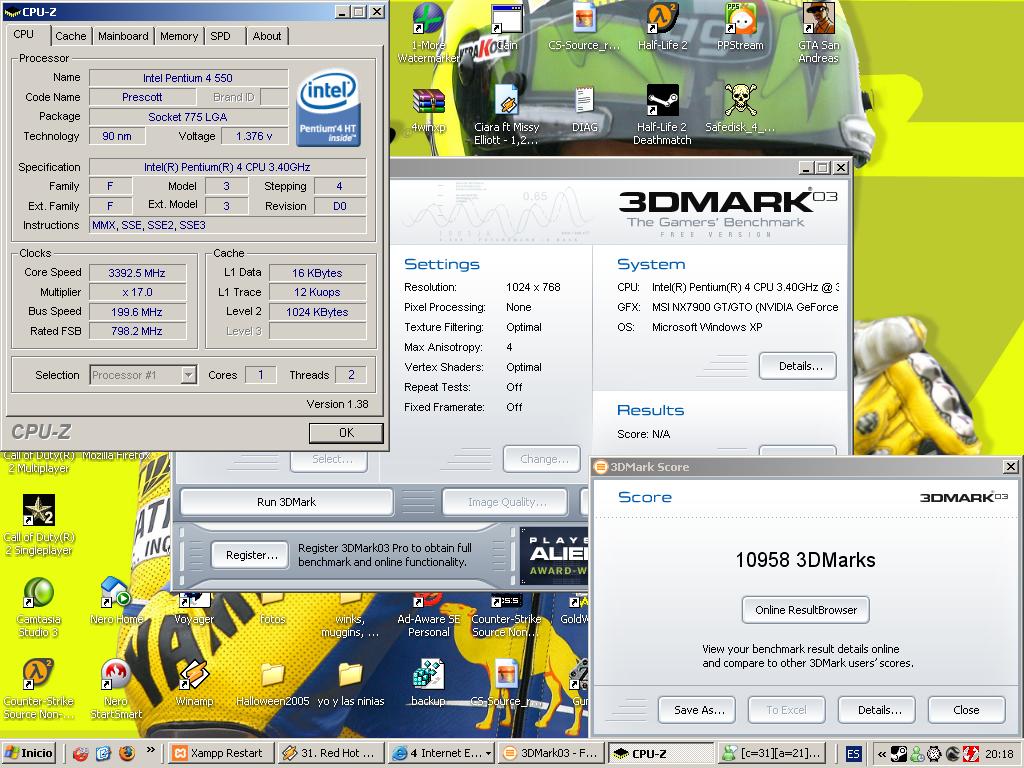Click Save As in 3DMark Score dialog

698,710
